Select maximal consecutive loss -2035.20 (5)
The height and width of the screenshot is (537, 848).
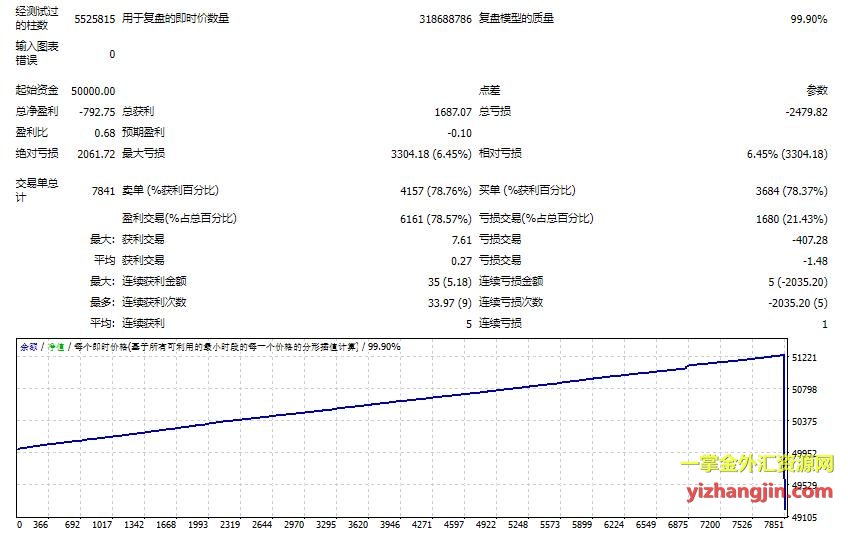(x=798, y=303)
